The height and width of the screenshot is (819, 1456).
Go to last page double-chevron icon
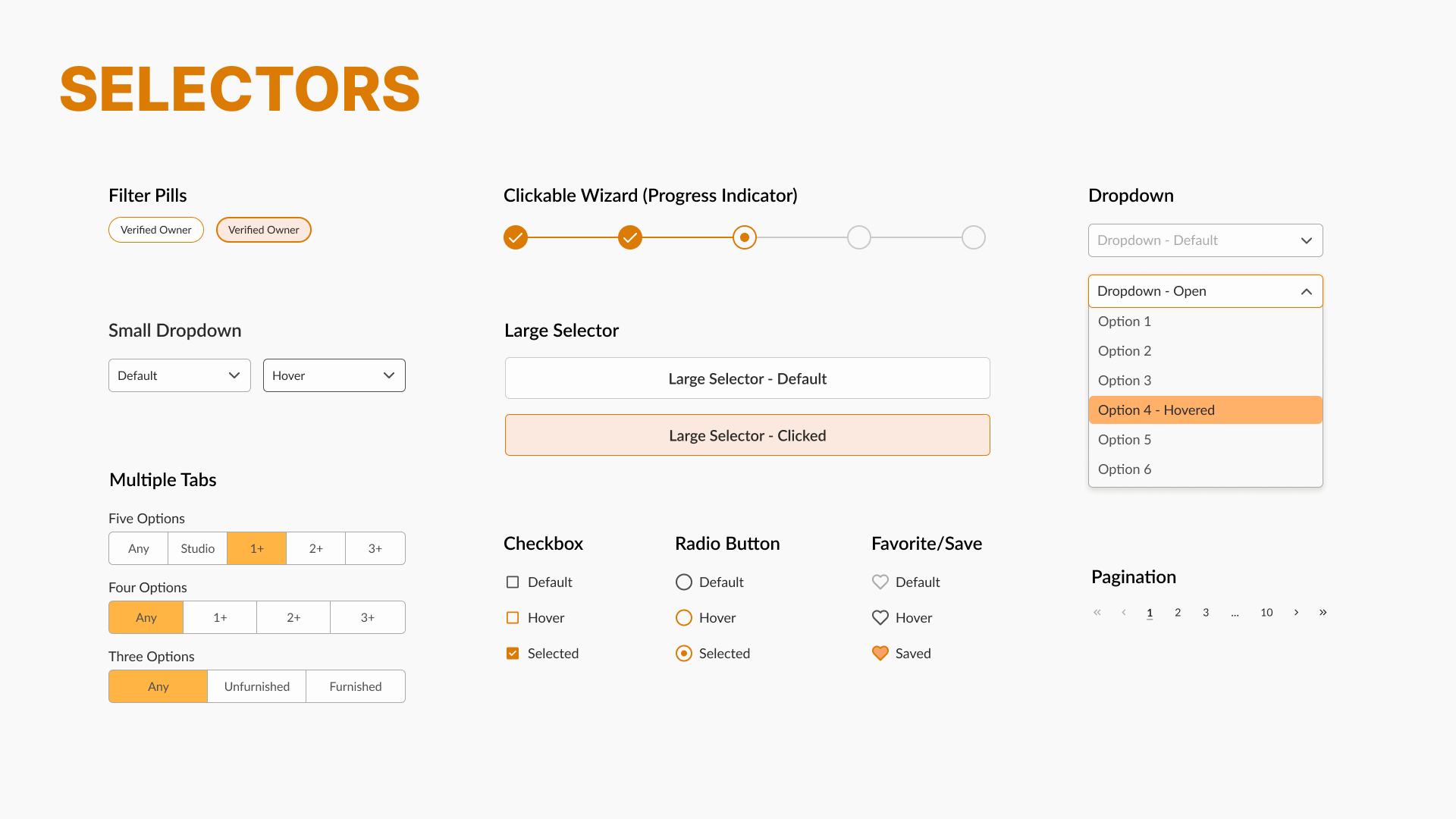click(x=1323, y=612)
